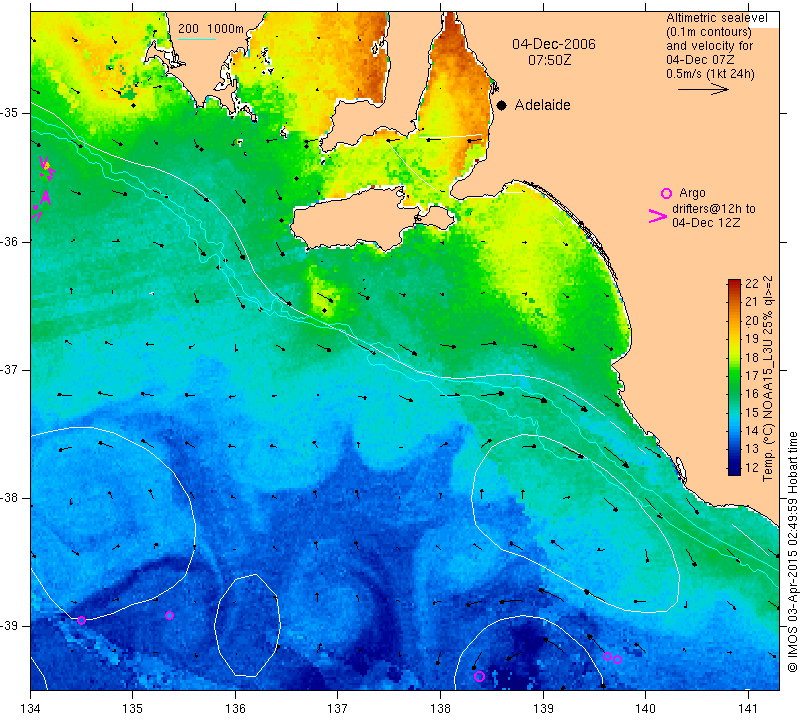Click the right Argo circle of pair near 139.7E
This screenshot has width=800, height=720.
[617, 659]
